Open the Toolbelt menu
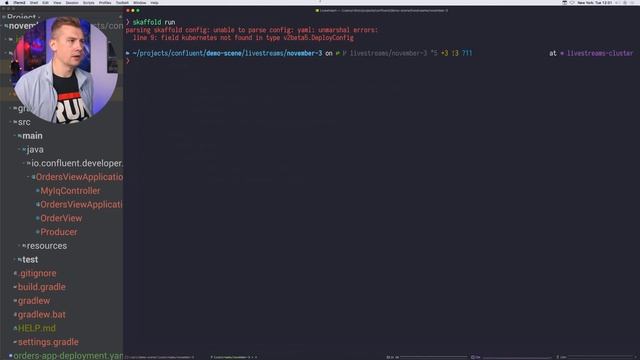 [x=122, y=2]
